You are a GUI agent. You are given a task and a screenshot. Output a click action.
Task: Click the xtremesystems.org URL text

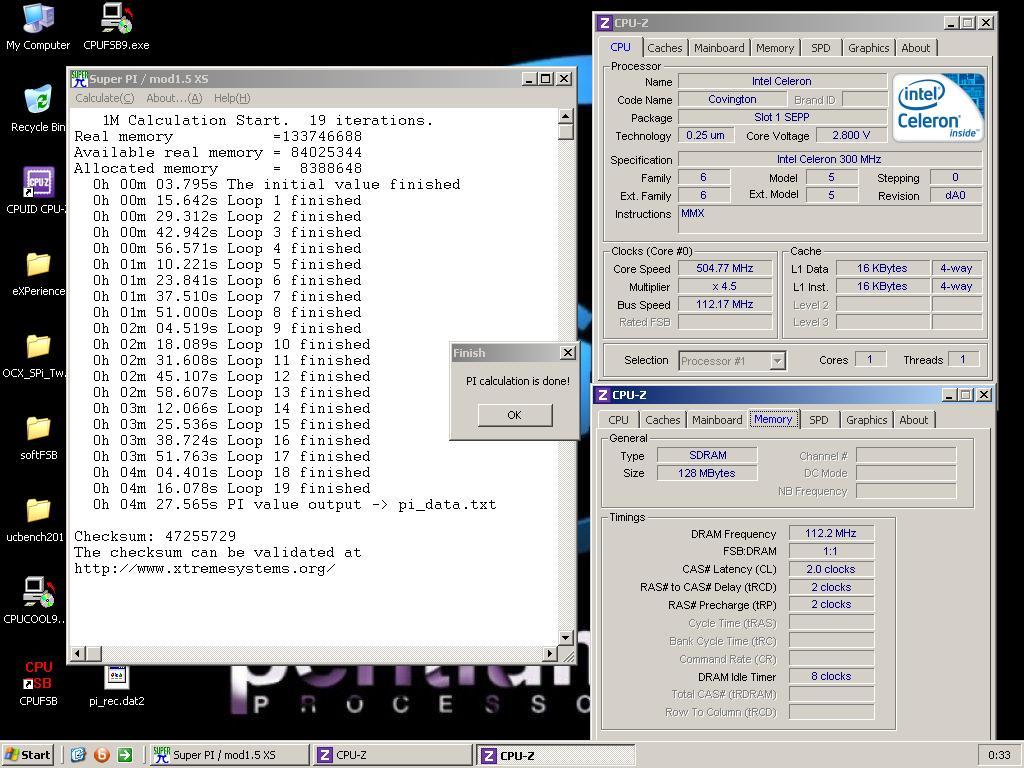click(204, 569)
